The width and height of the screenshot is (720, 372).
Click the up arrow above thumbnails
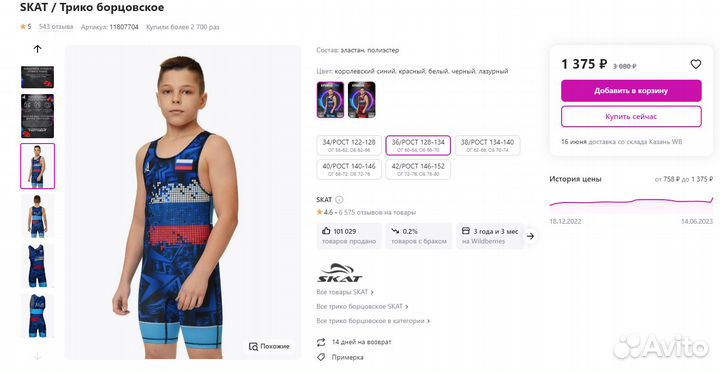[38, 49]
